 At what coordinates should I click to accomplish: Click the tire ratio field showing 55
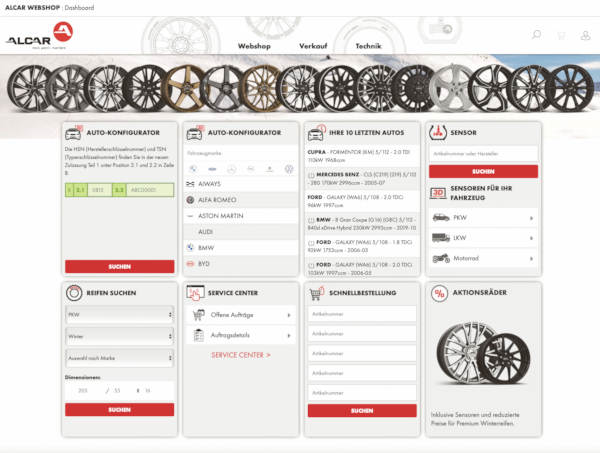tap(118, 391)
